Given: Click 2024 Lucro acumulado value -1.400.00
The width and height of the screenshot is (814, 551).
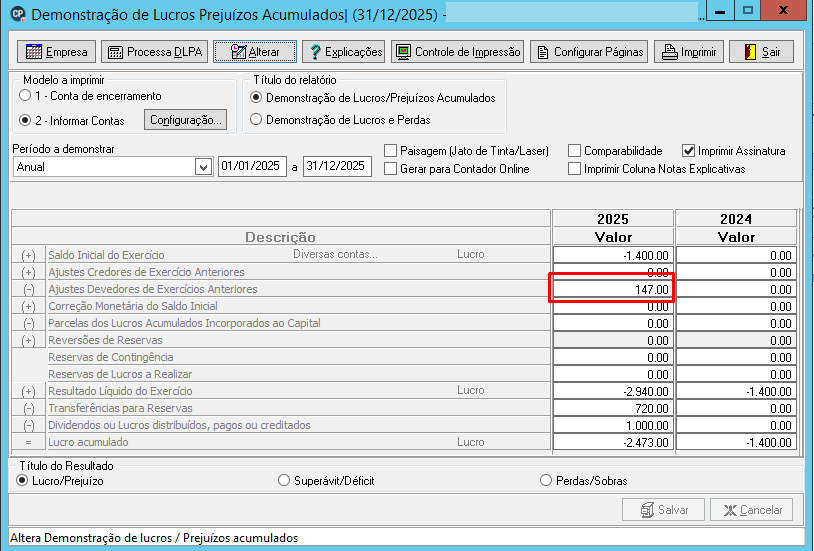Looking at the screenshot, I should point(736,443).
